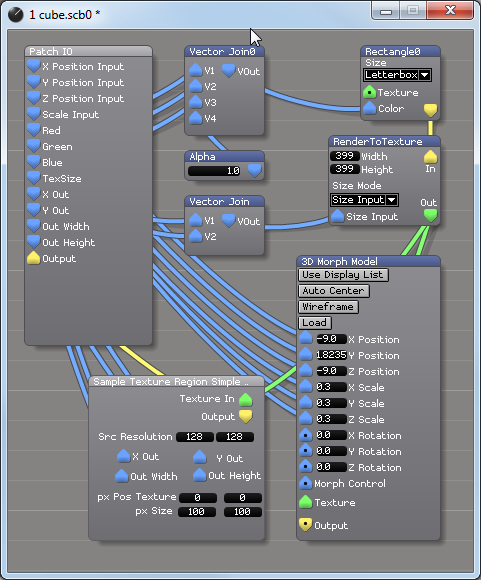The width and height of the screenshot is (481, 580).
Task: Select the Sample Texture Region Simple title bar
Action: click(176, 381)
